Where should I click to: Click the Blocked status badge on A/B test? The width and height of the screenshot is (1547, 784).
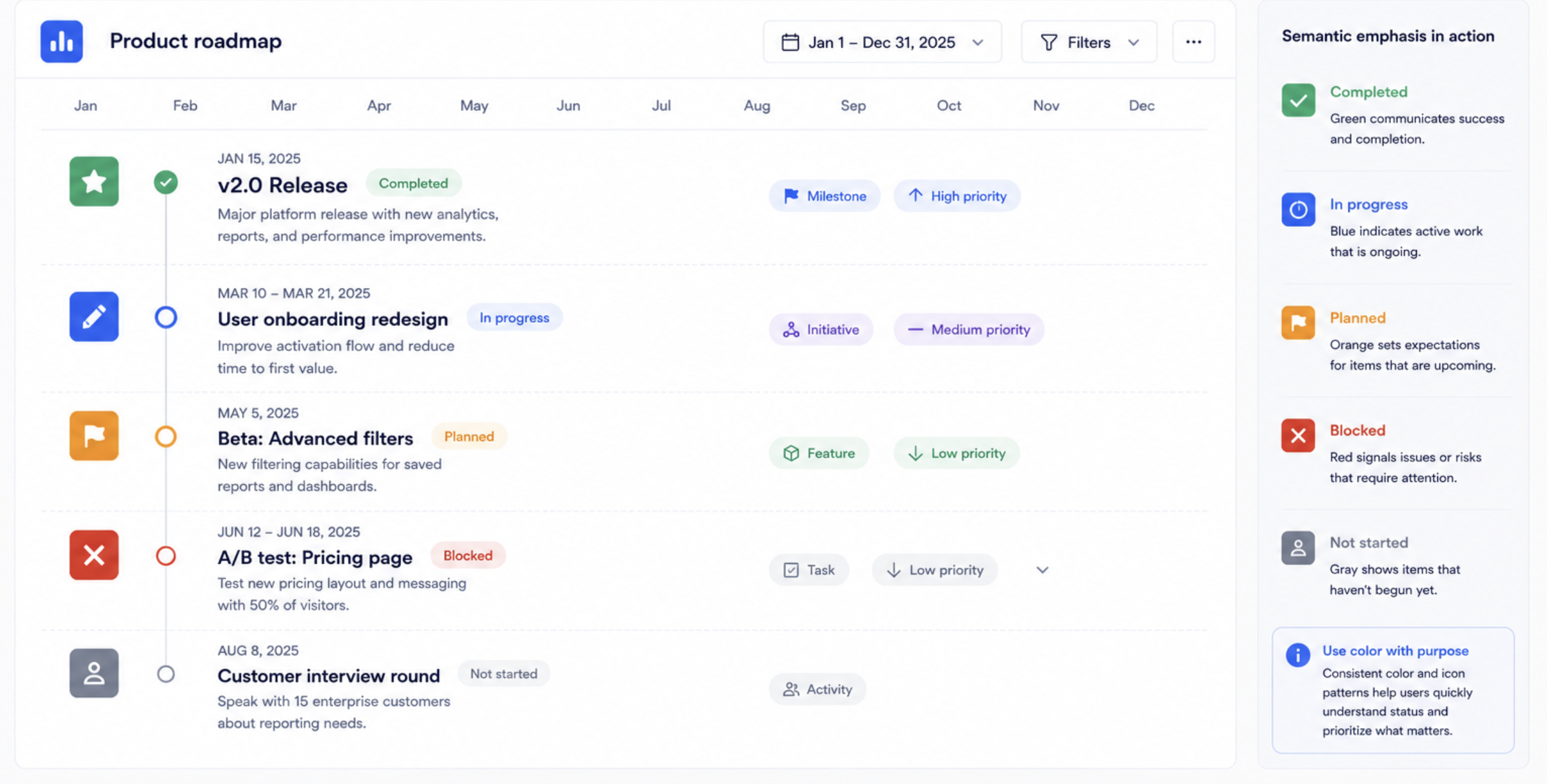(467, 555)
